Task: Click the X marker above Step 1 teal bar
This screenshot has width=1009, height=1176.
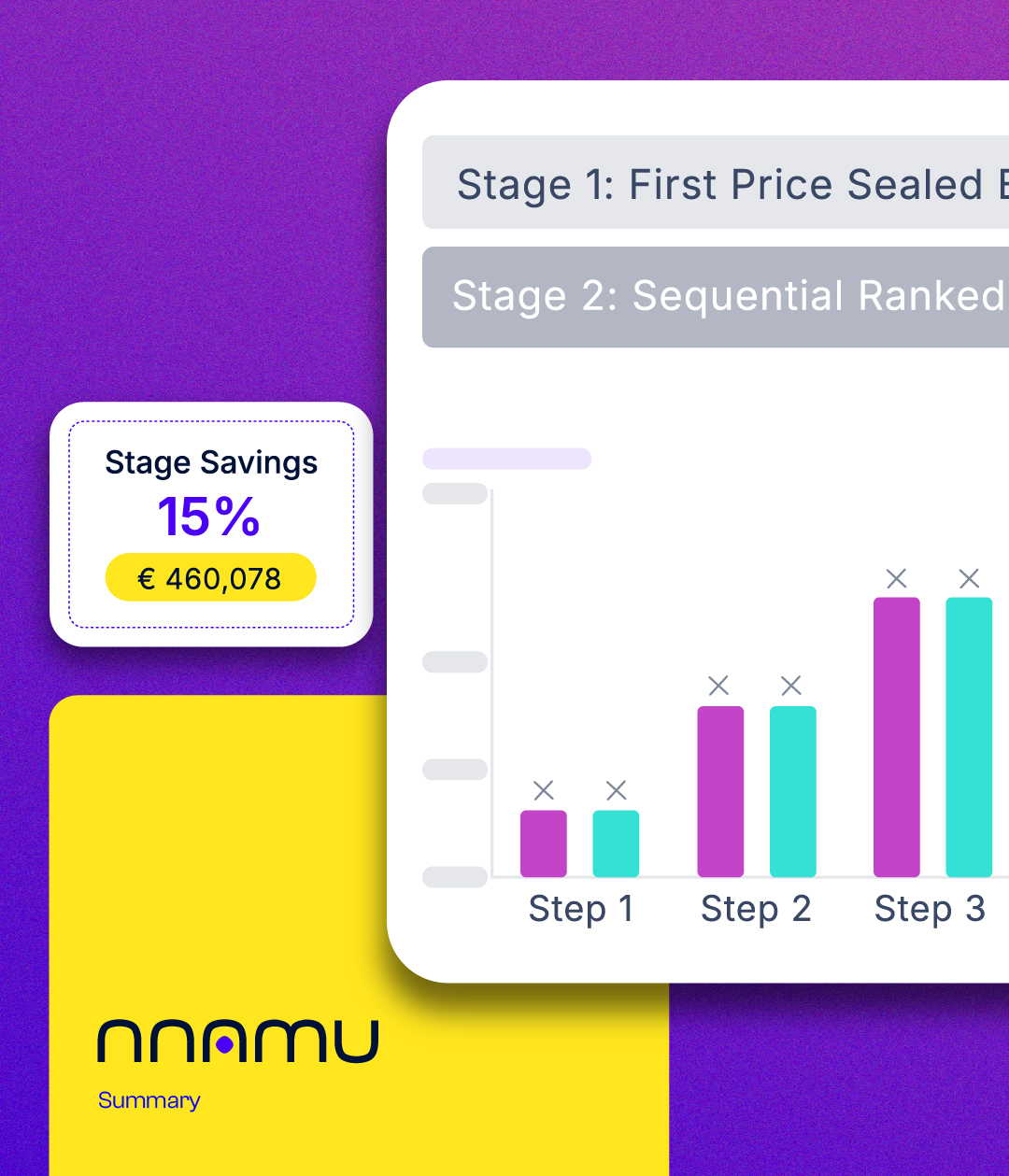Action: 617,791
